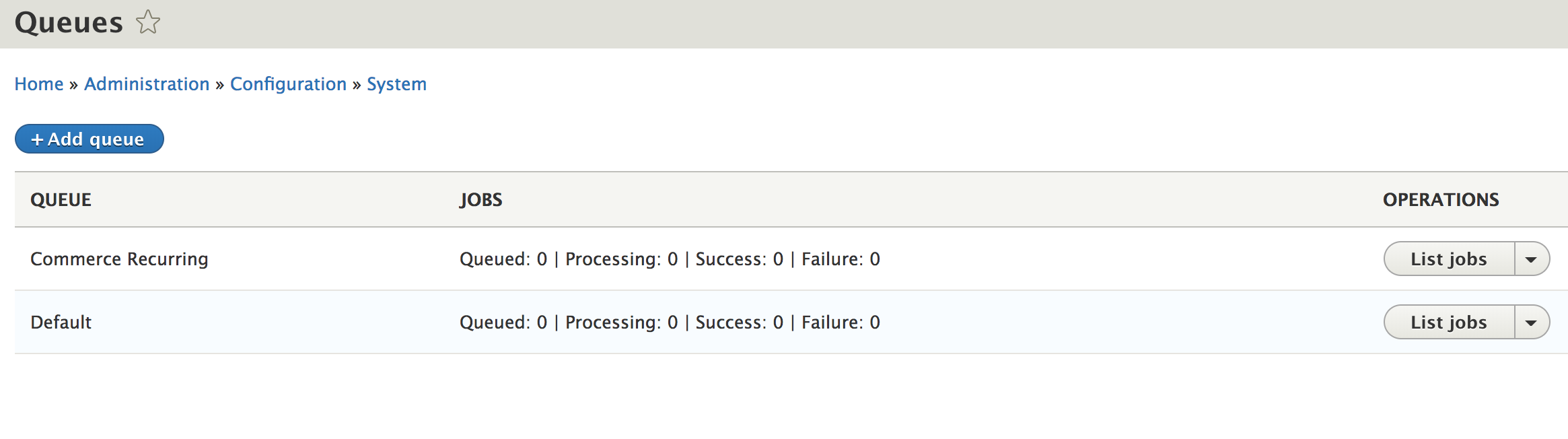Click the Default queue table row
The image size is (1568, 439).
[740, 322]
